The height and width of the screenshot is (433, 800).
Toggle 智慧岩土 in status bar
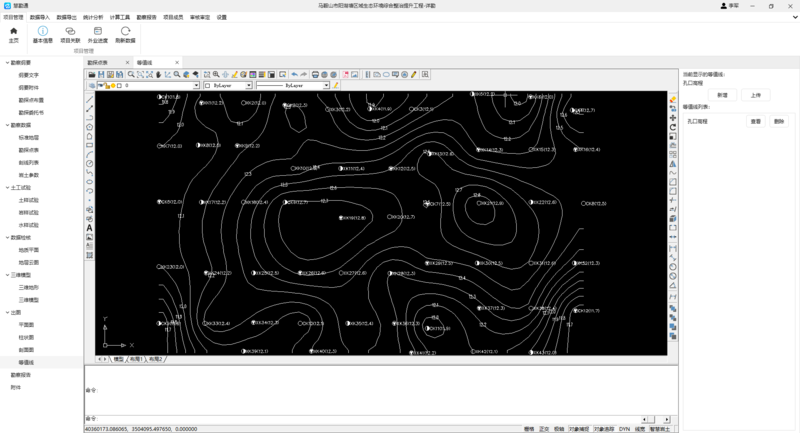pos(660,429)
